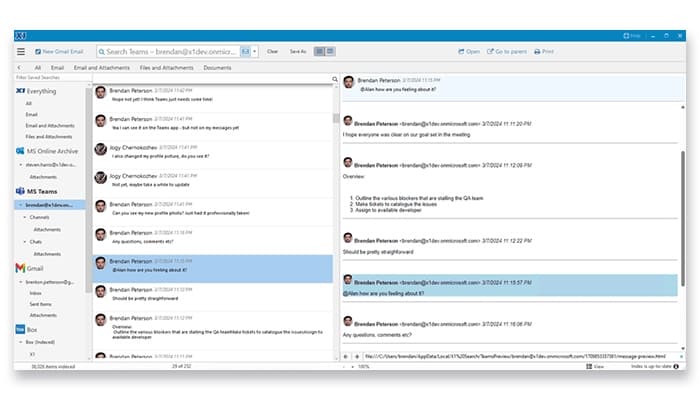The height and width of the screenshot is (400, 700).
Task: Click the Print icon
Action: coord(544,51)
